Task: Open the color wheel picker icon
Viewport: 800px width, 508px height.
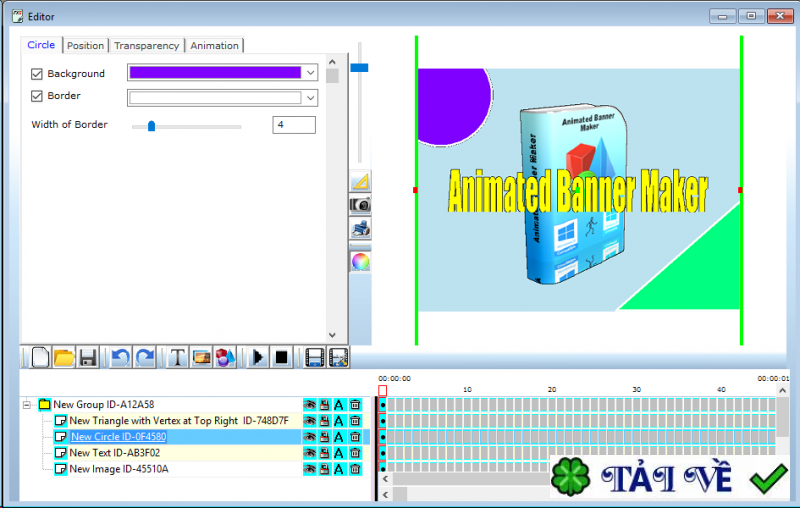Action: [x=361, y=262]
